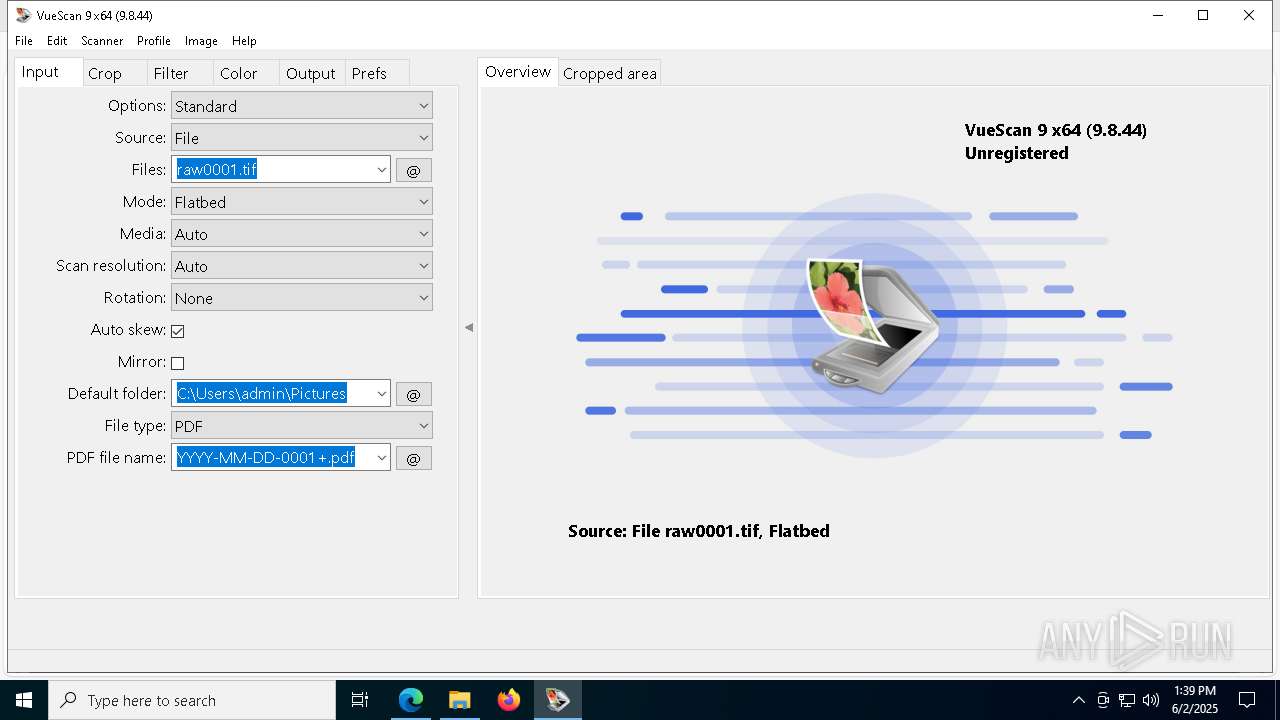Collapse the left panel with the arrow
Screen dimensions: 1280x720
(469, 327)
